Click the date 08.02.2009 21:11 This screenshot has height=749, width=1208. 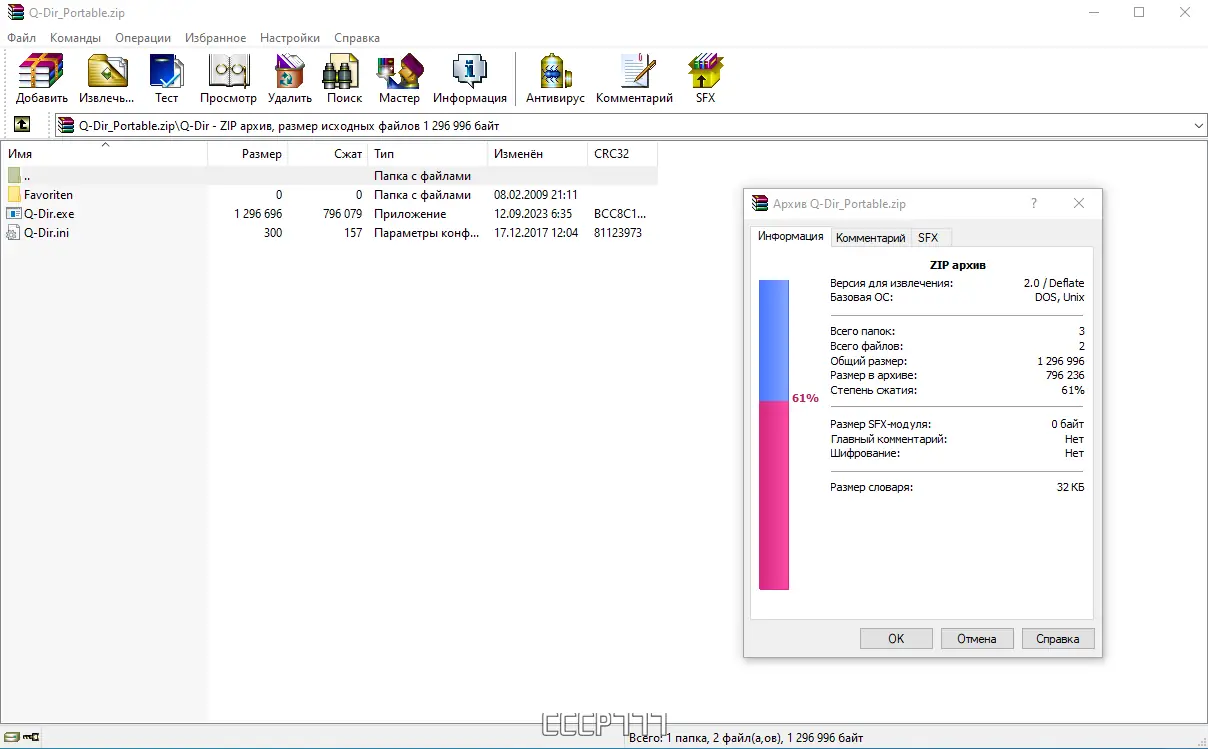pos(536,195)
